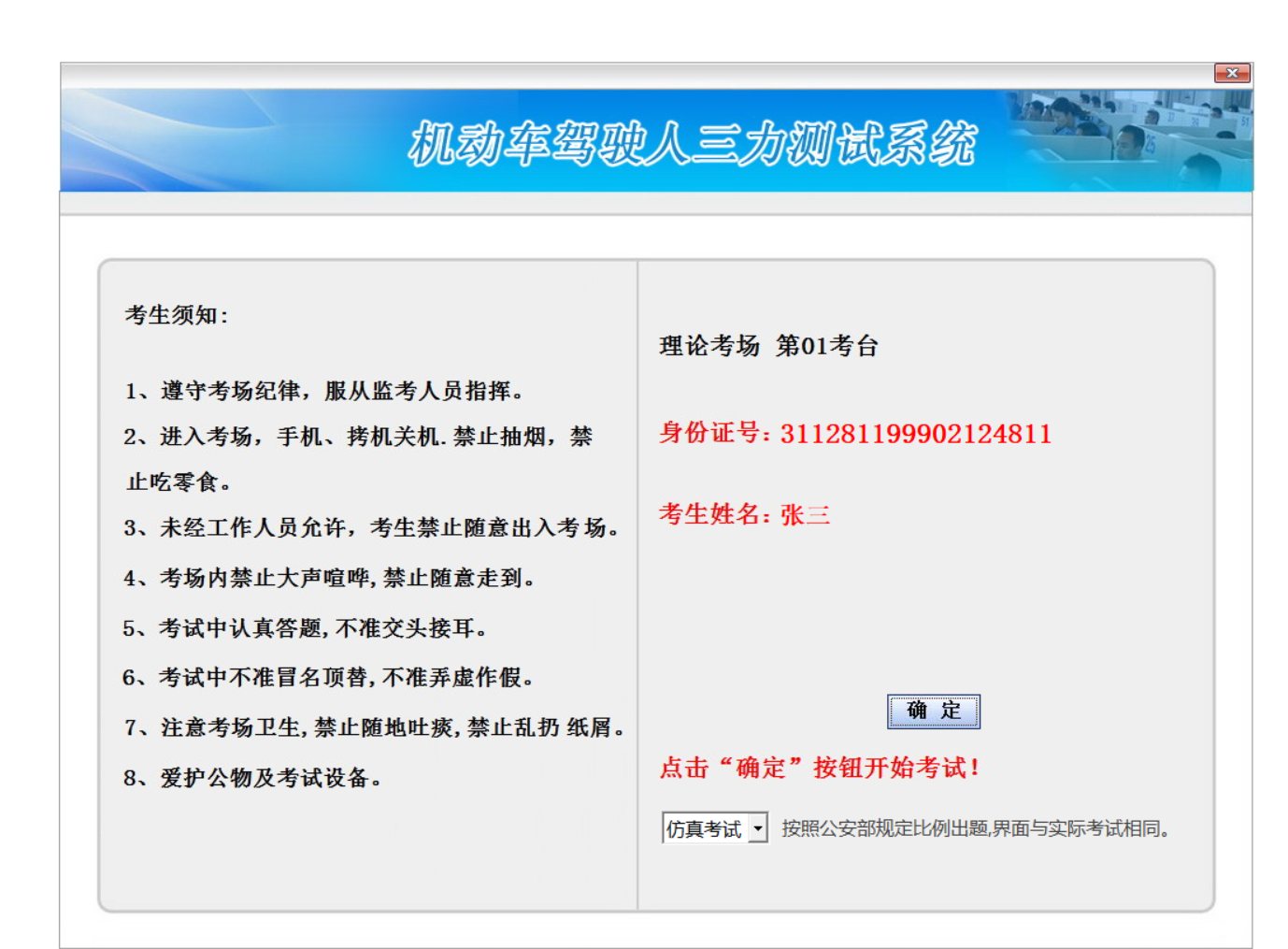The width and height of the screenshot is (1288, 949).
Task: Click rule 3 about 未经工作人员允许
Action: click(371, 528)
